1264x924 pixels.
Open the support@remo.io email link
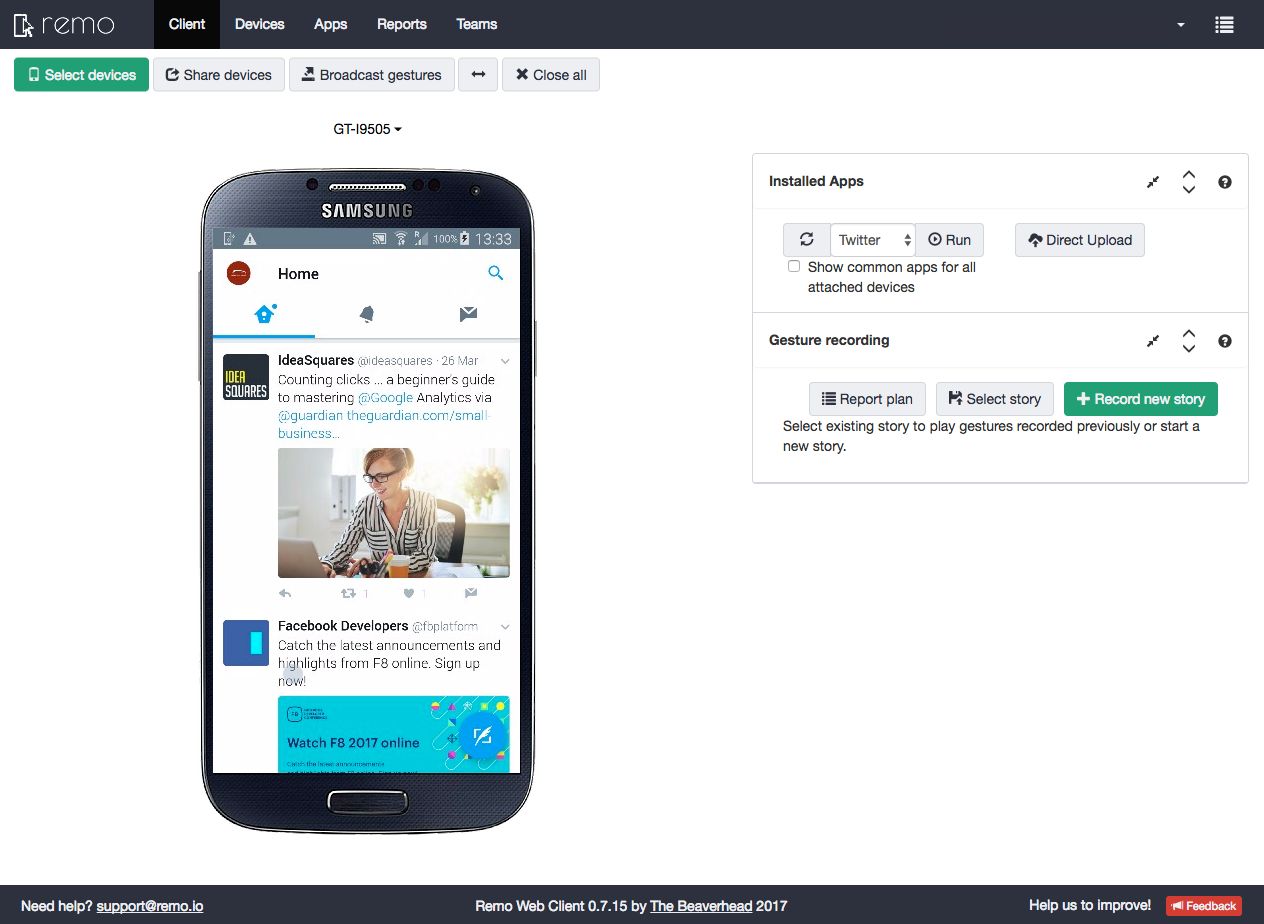pyautogui.click(x=150, y=906)
